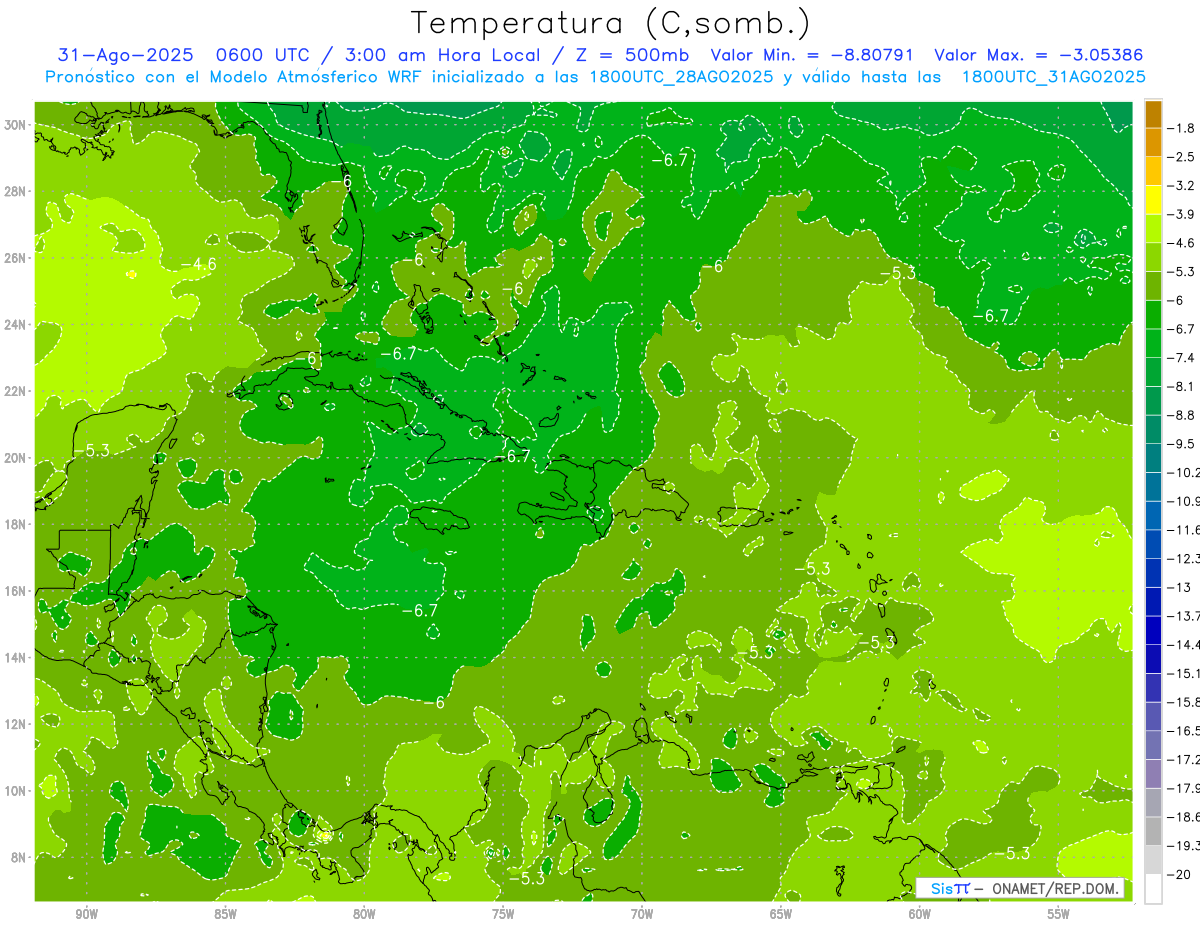
Task: Click the '65W' longitude axis label
Action: [x=781, y=914]
